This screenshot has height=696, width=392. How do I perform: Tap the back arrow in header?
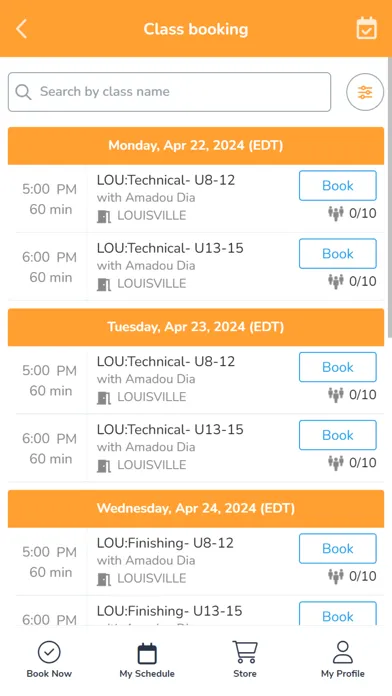pyautogui.click(x=21, y=29)
